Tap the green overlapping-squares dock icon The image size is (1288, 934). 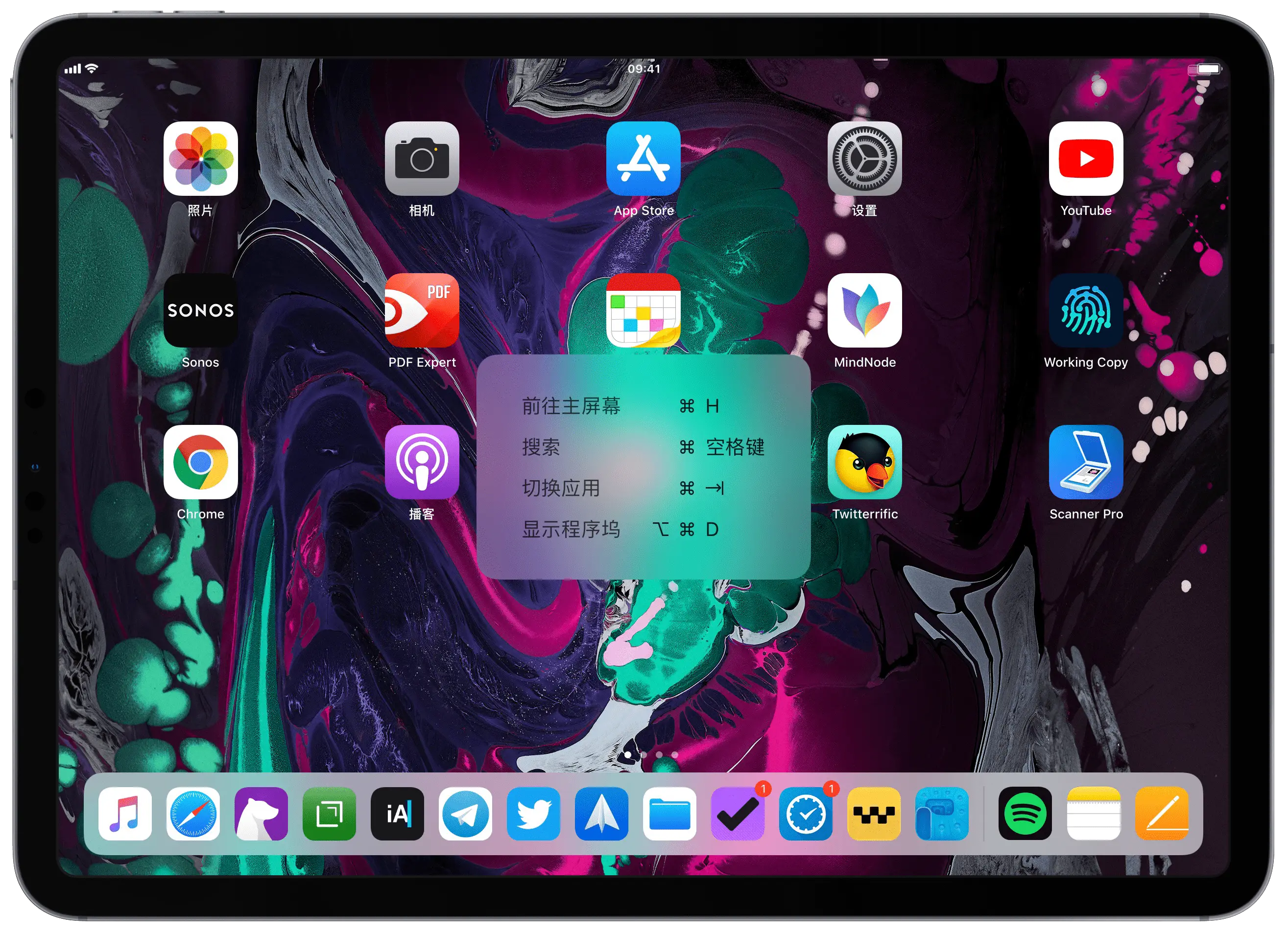click(x=330, y=814)
